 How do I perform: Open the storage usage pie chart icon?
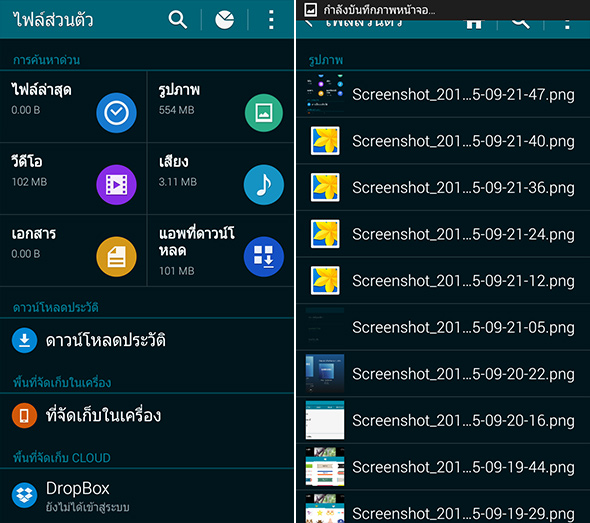coord(224,20)
